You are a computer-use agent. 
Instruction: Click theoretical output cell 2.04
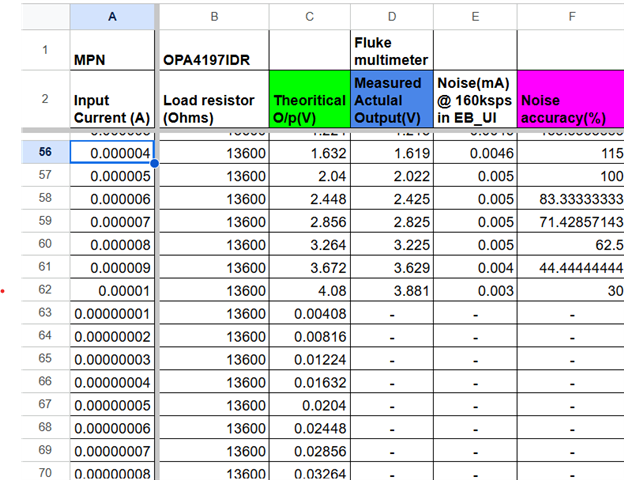[x=310, y=176]
